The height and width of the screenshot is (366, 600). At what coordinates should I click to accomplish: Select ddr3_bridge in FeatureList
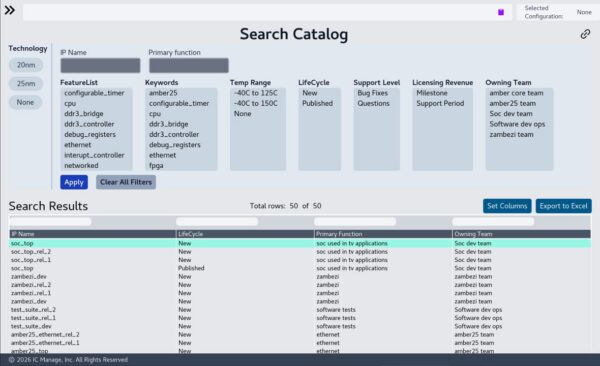[84, 114]
